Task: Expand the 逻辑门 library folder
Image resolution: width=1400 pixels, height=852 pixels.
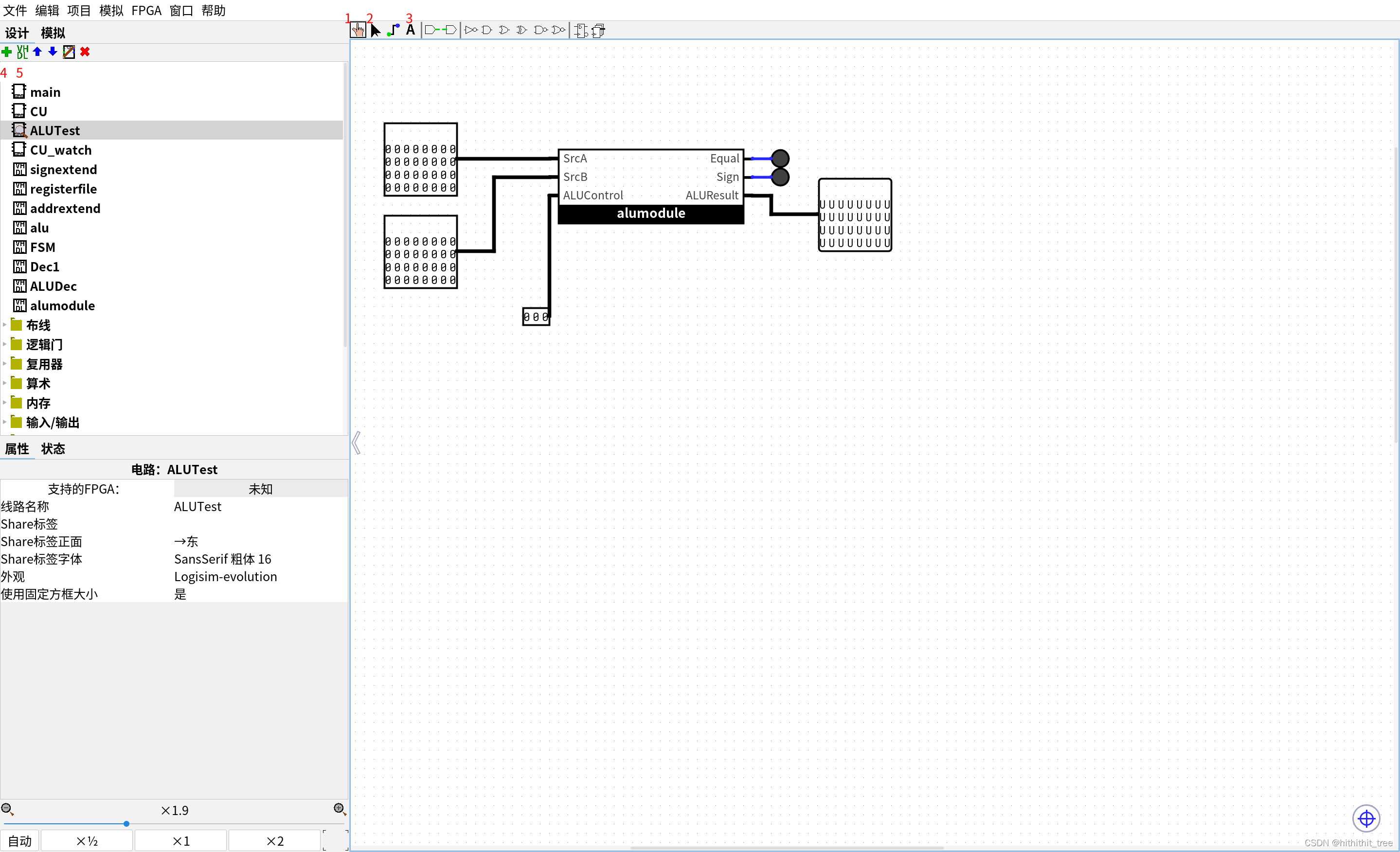Action: click(4, 345)
